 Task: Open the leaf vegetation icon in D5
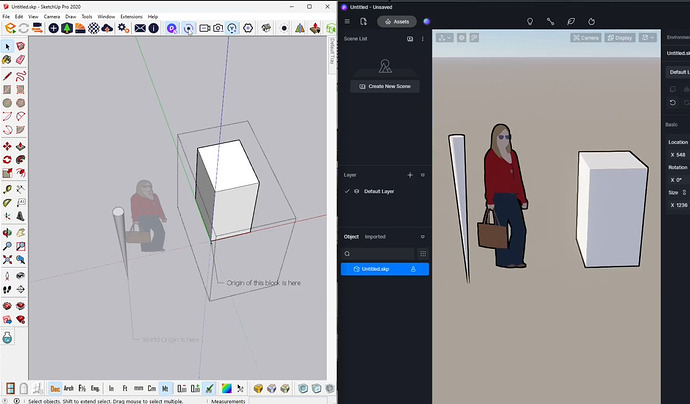(x=571, y=21)
